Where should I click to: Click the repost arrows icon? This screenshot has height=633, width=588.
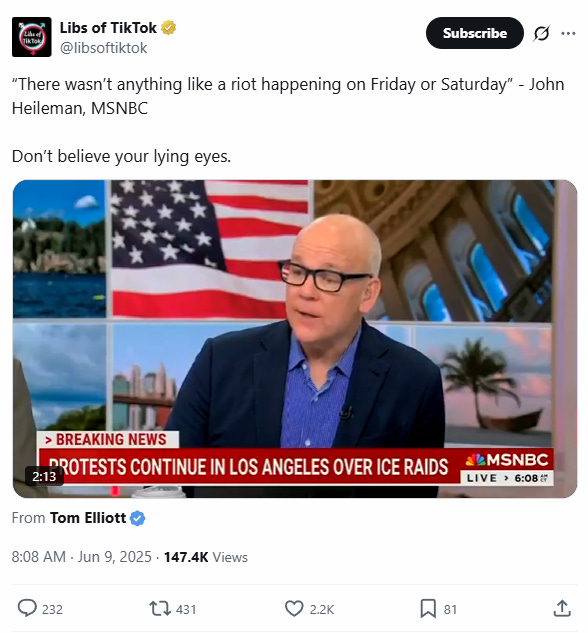coord(160,608)
